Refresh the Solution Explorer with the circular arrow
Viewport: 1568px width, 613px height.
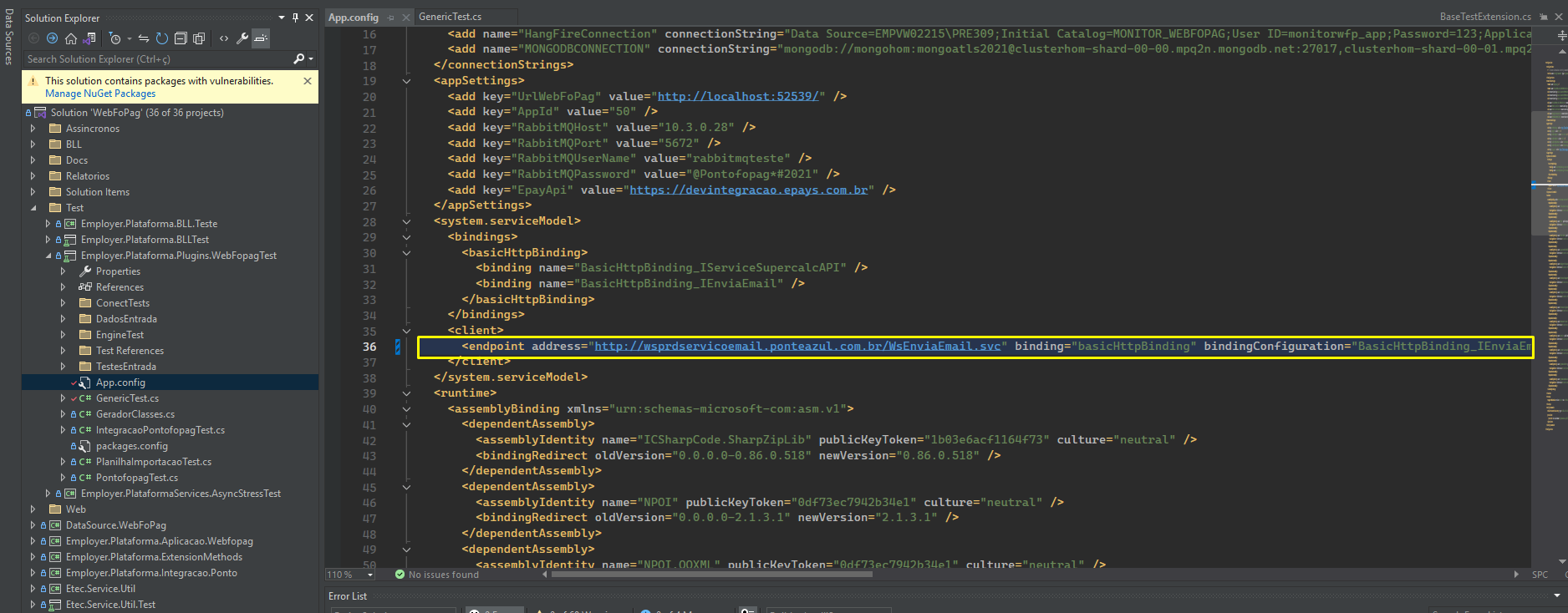coord(162,38)
